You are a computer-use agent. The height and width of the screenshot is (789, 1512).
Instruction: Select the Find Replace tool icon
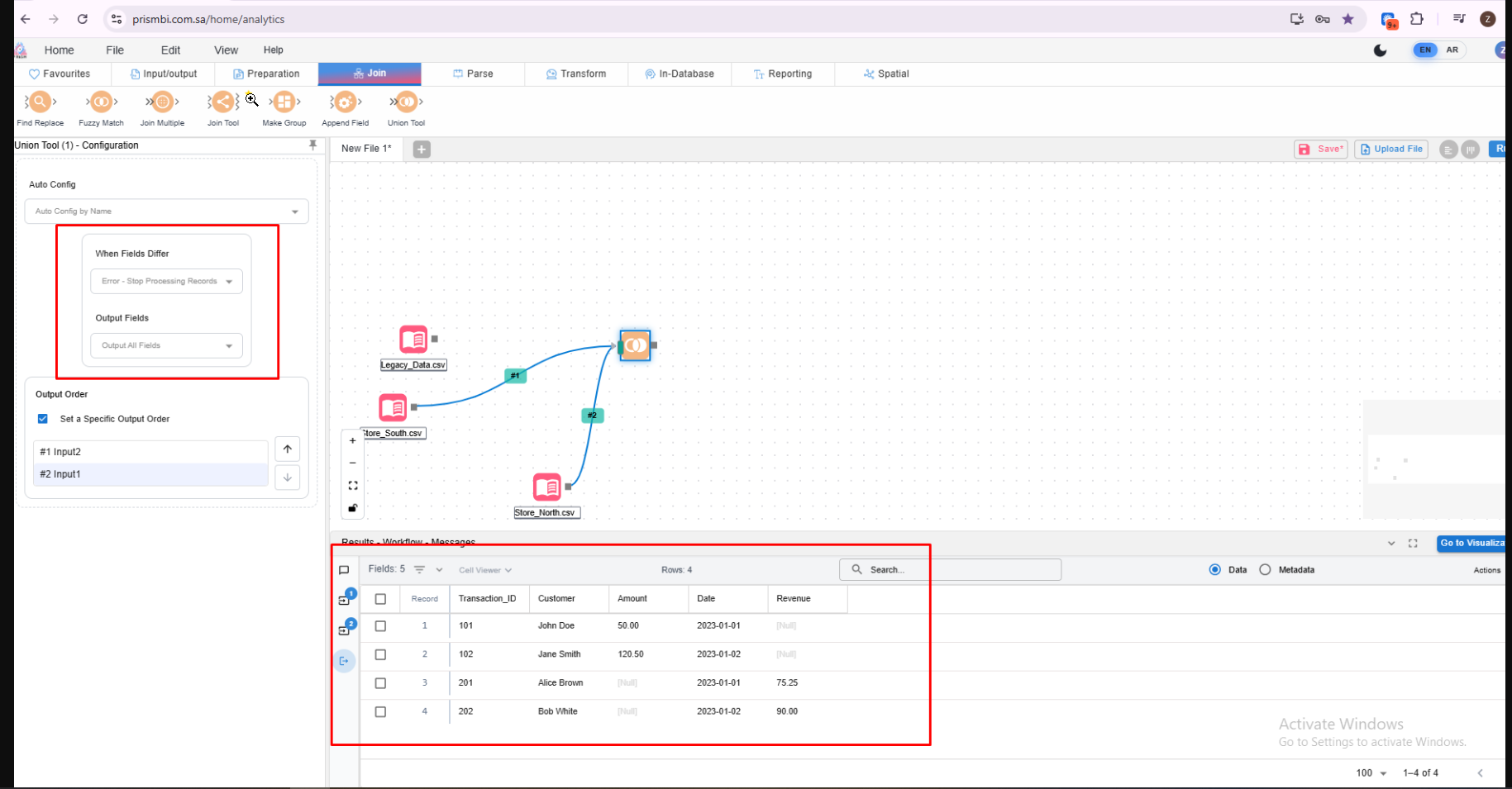tap(40, 102)
